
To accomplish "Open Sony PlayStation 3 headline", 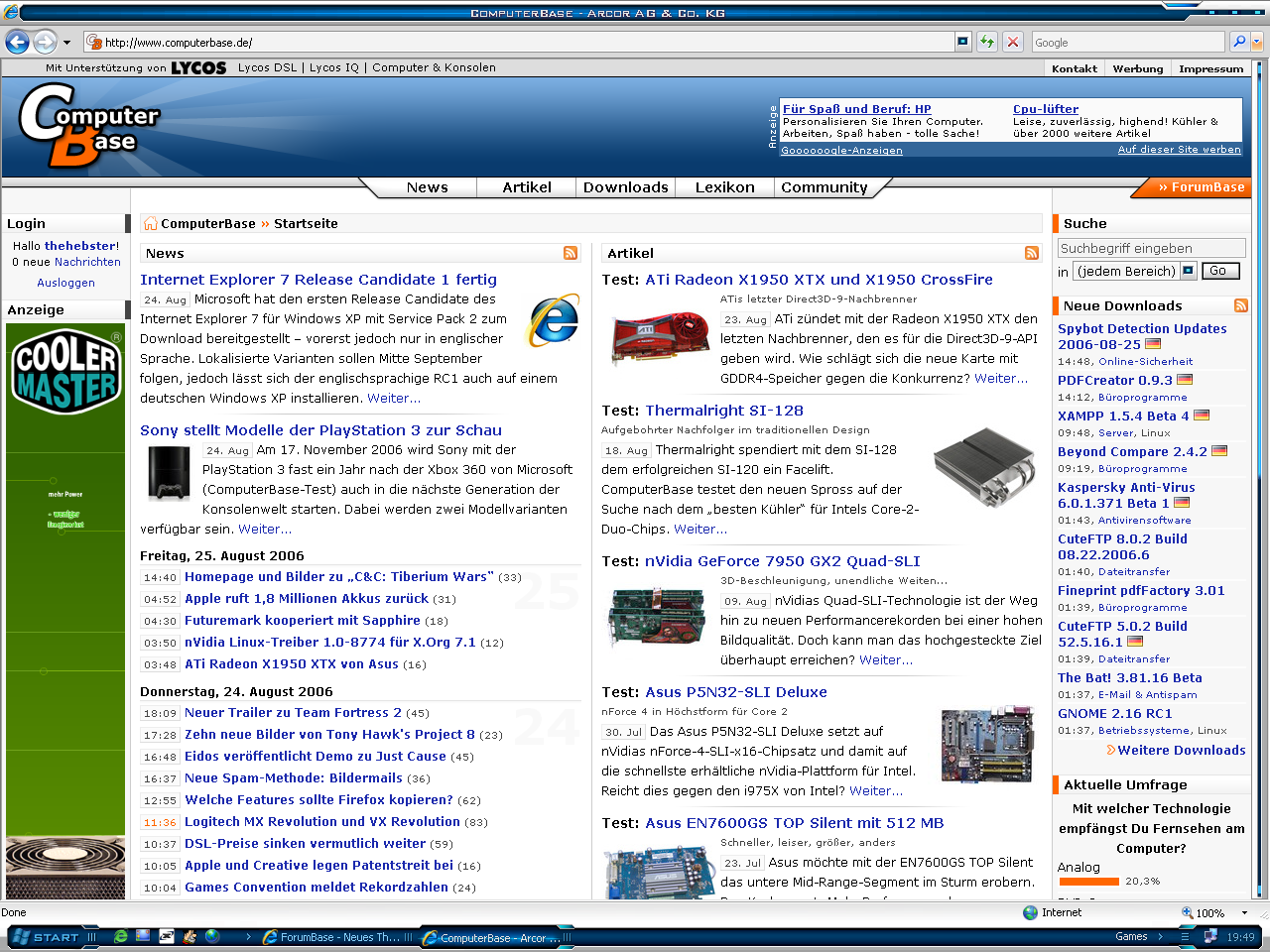I will tap(320, 430).
